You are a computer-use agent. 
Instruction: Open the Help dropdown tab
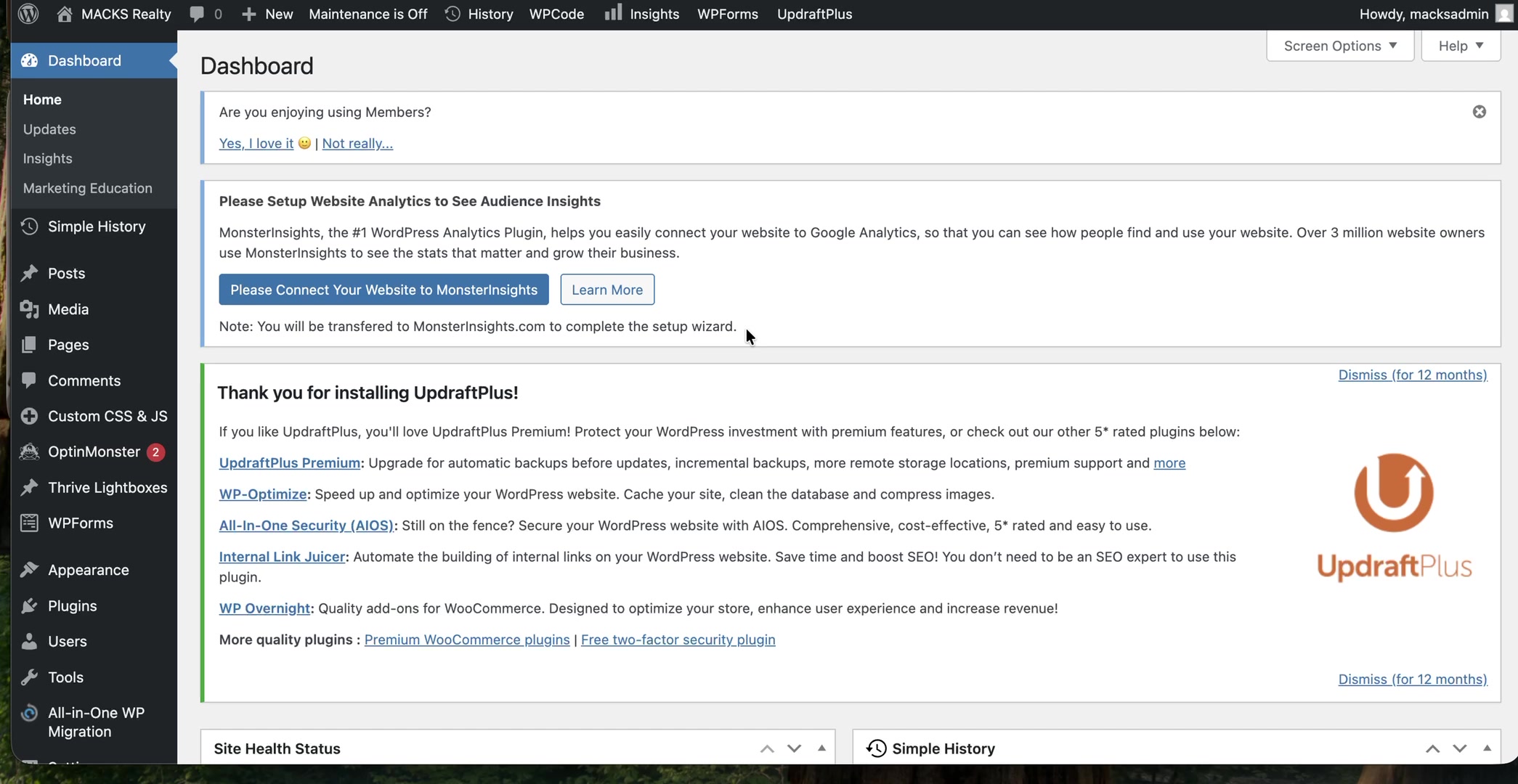pos(1460,46)
